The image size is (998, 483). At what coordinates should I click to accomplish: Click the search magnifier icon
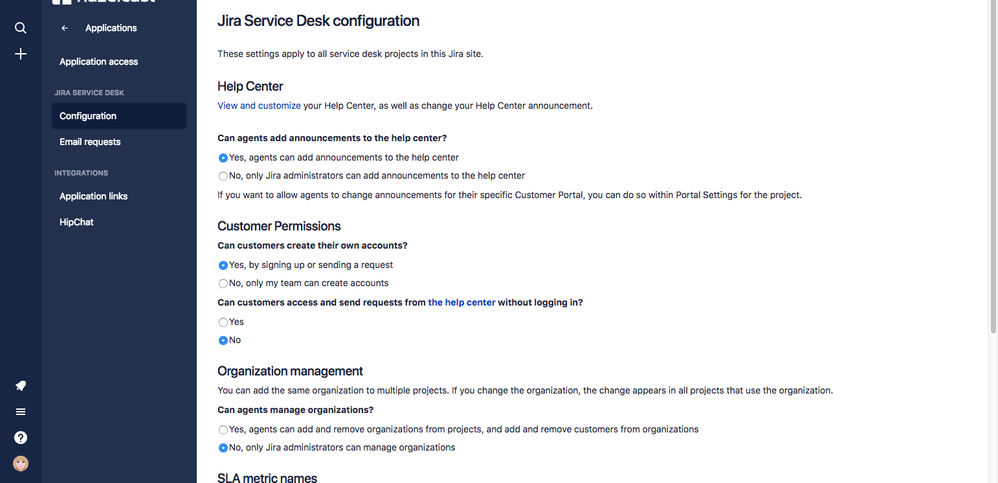pyautogui.click(x=20, y=28)
